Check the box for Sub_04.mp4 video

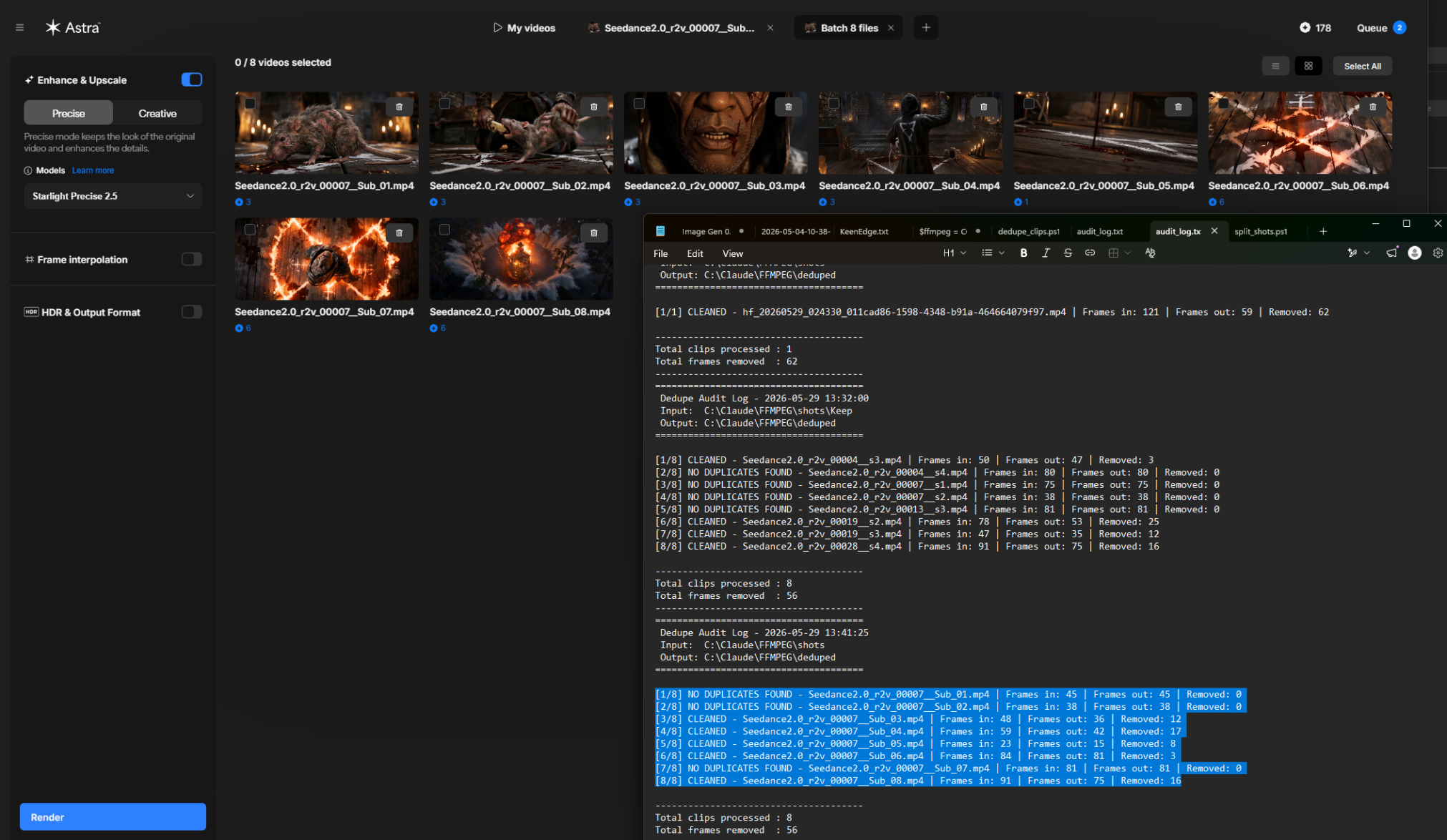pos(834,104)
